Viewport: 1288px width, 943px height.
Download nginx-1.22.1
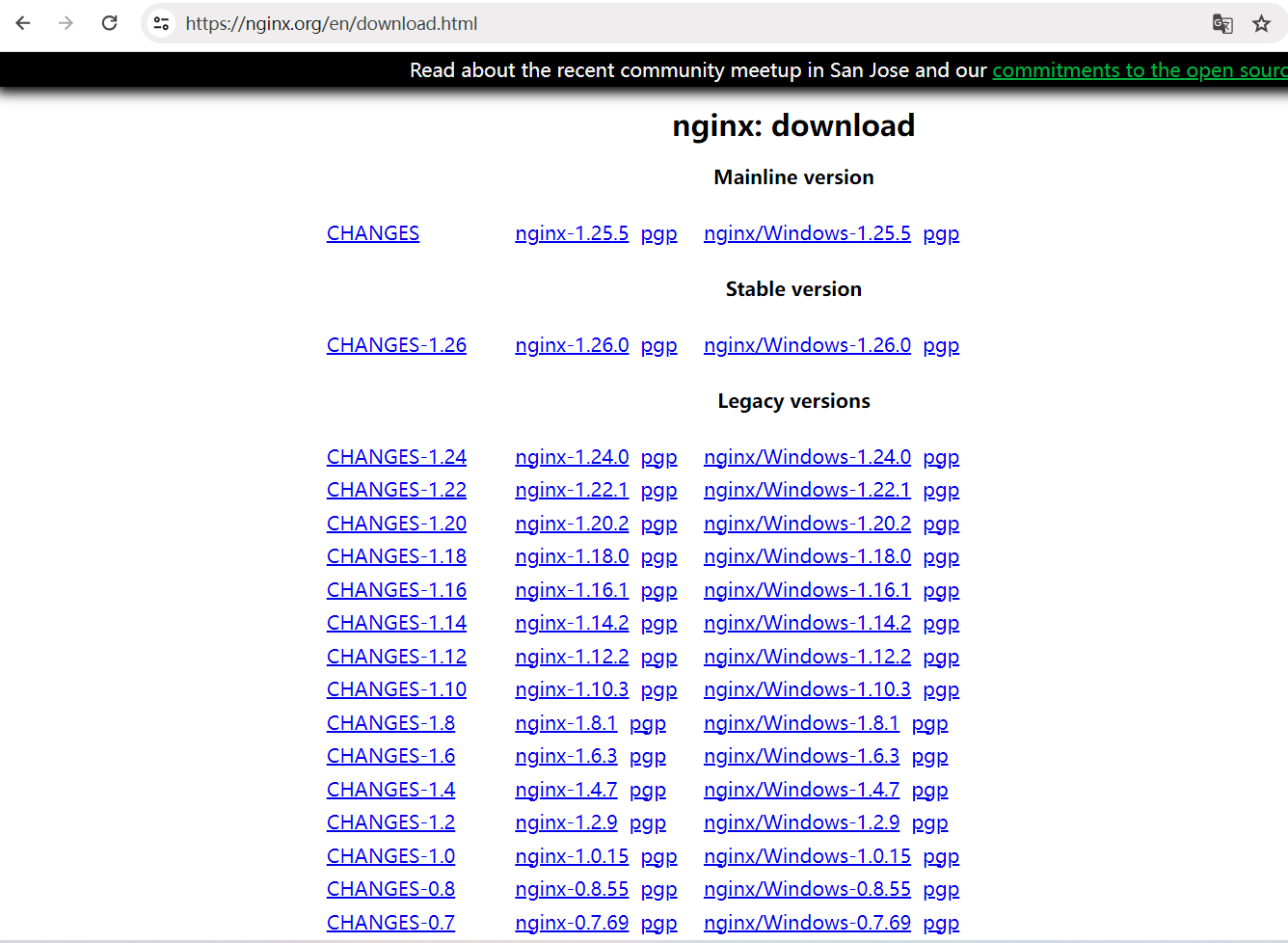coord(572,490)
